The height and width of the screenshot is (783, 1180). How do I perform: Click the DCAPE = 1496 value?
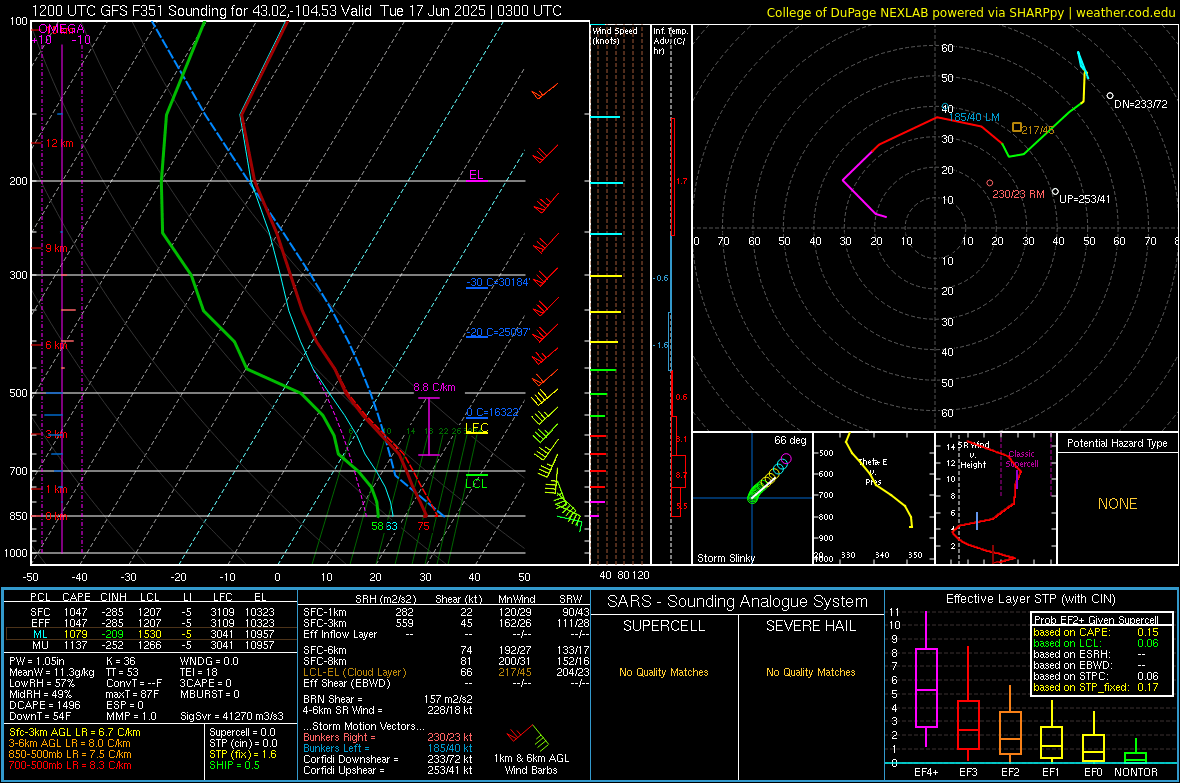point(45,705)
